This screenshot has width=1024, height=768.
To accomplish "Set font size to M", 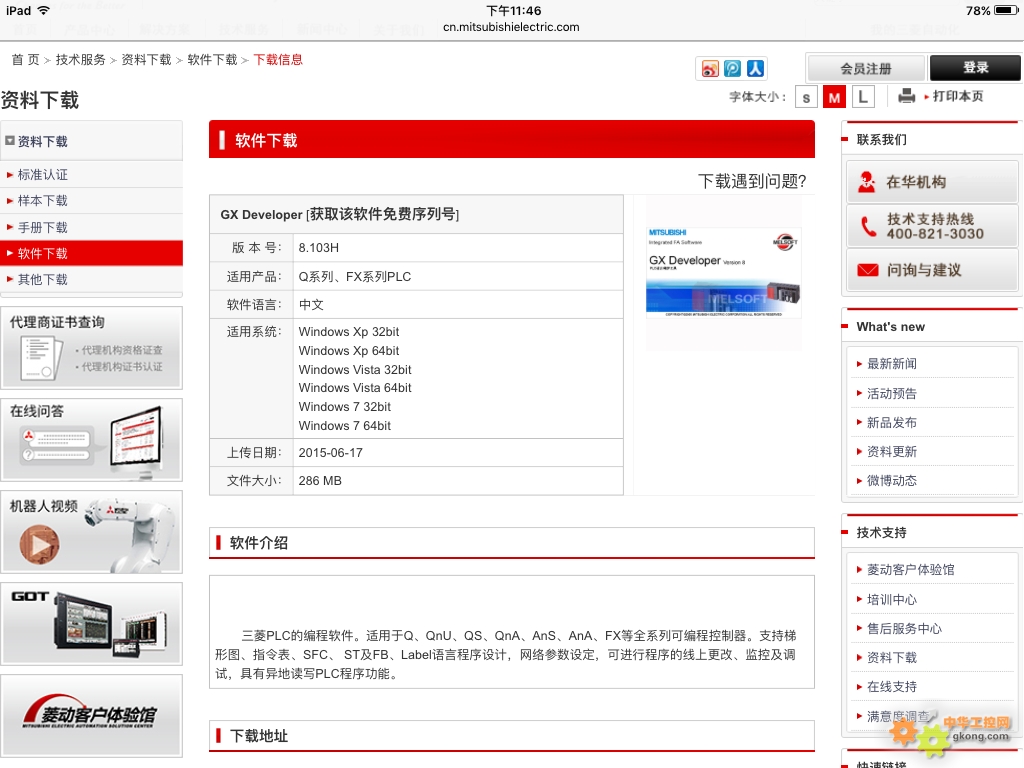I will pos(834,97).
